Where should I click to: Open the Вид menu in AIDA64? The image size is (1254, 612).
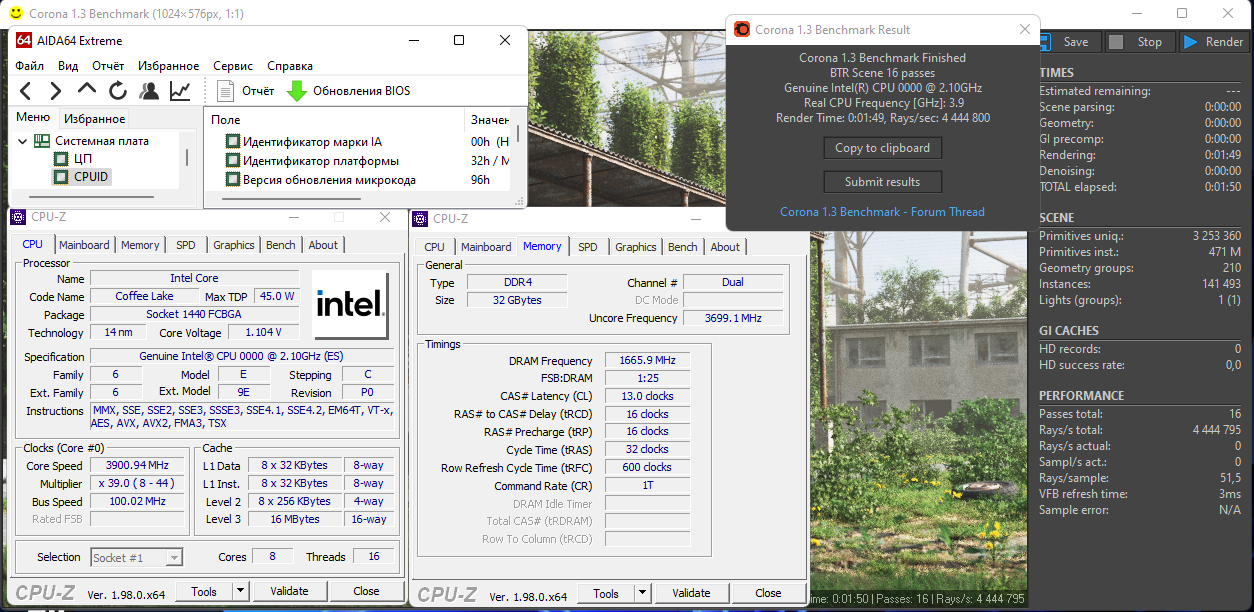tap(68, 66)
